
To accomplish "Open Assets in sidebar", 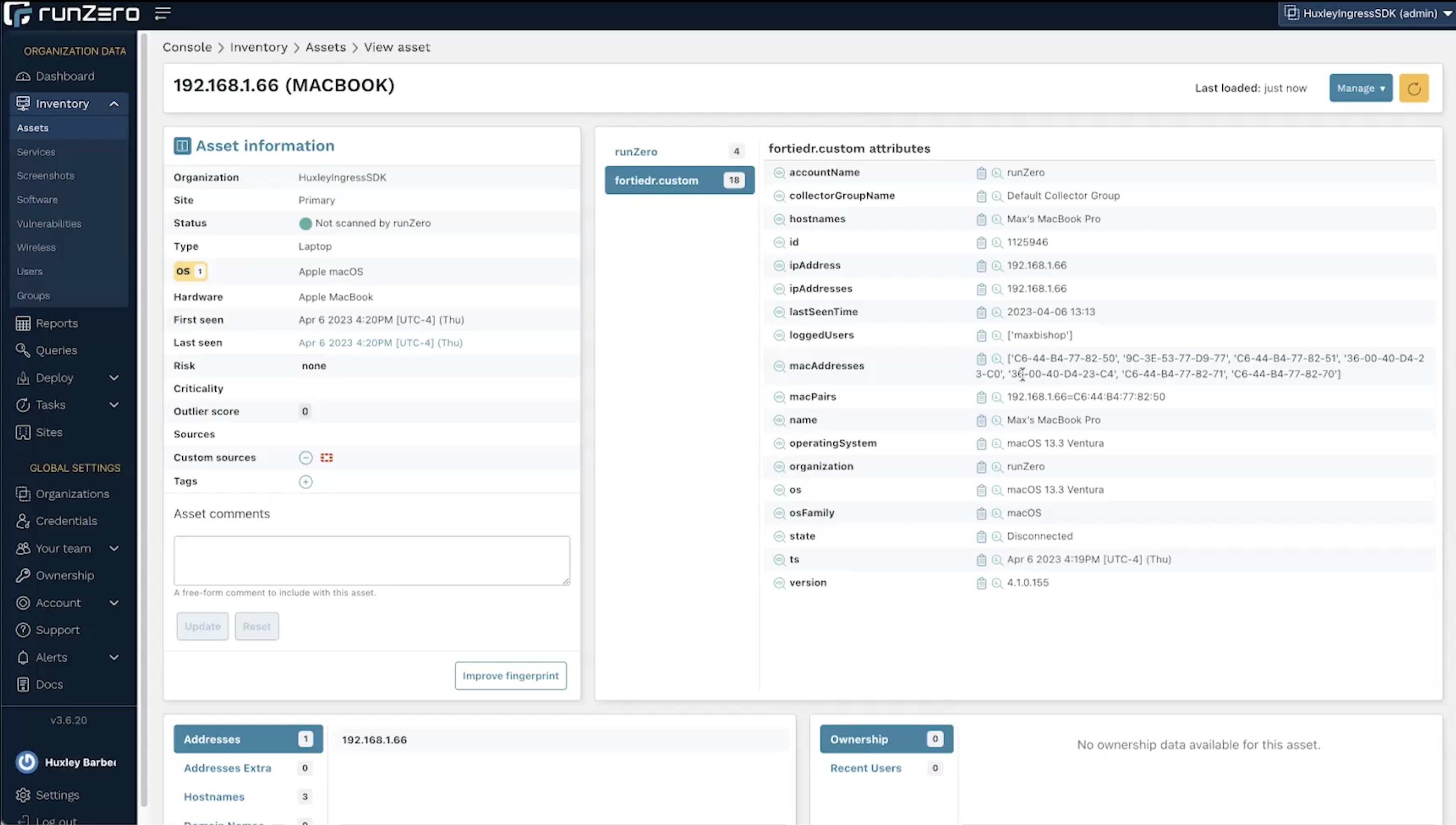I will click(x=69, y=128).
